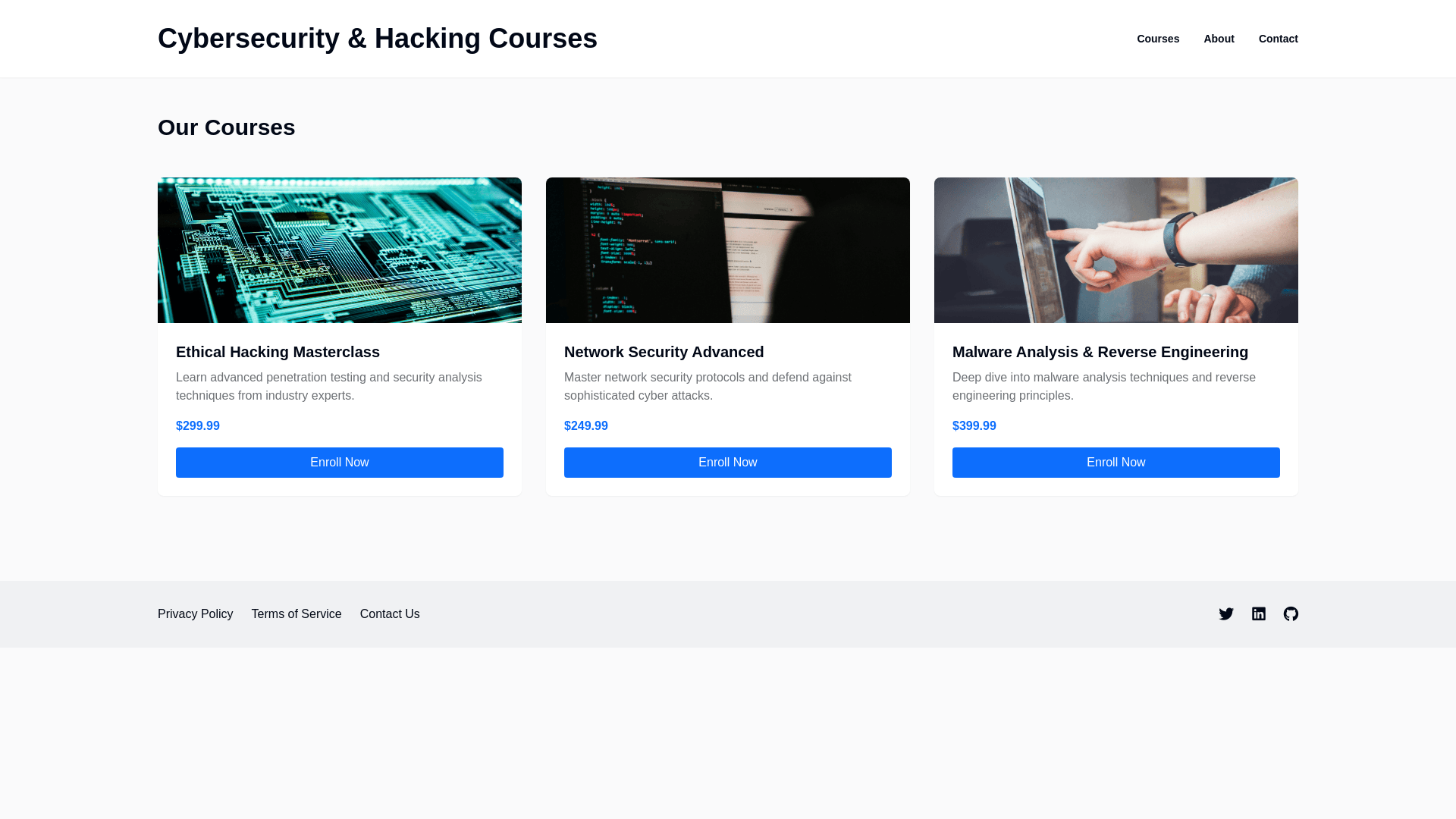Click the code screen course image
Viewport: 1456px width, 819px height.
(728, 250)
